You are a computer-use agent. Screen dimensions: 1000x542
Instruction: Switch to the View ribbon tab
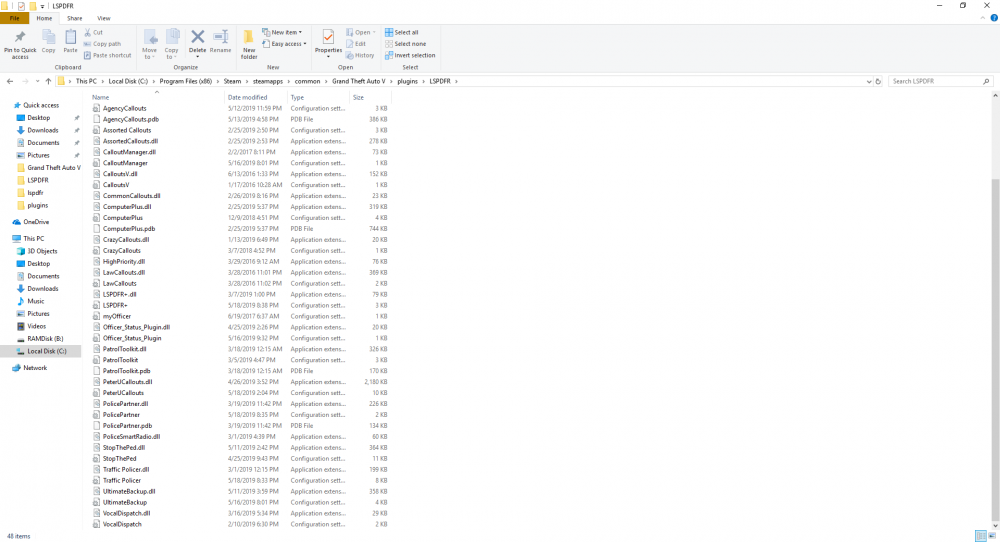point(103,18)
